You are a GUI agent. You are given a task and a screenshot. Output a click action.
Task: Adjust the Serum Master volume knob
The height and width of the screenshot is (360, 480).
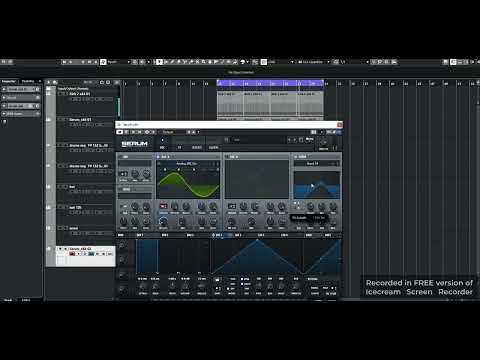323,142
